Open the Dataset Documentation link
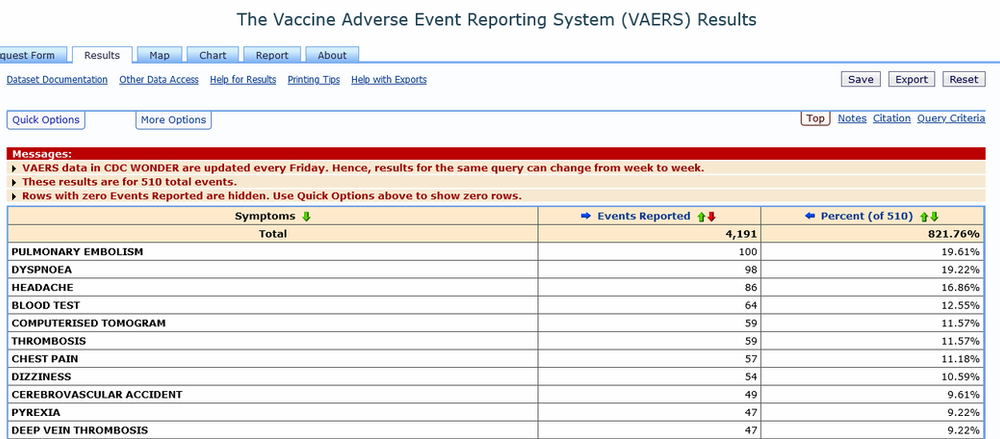The height and width of the screenshot is (439, 1000). [57, 80]
